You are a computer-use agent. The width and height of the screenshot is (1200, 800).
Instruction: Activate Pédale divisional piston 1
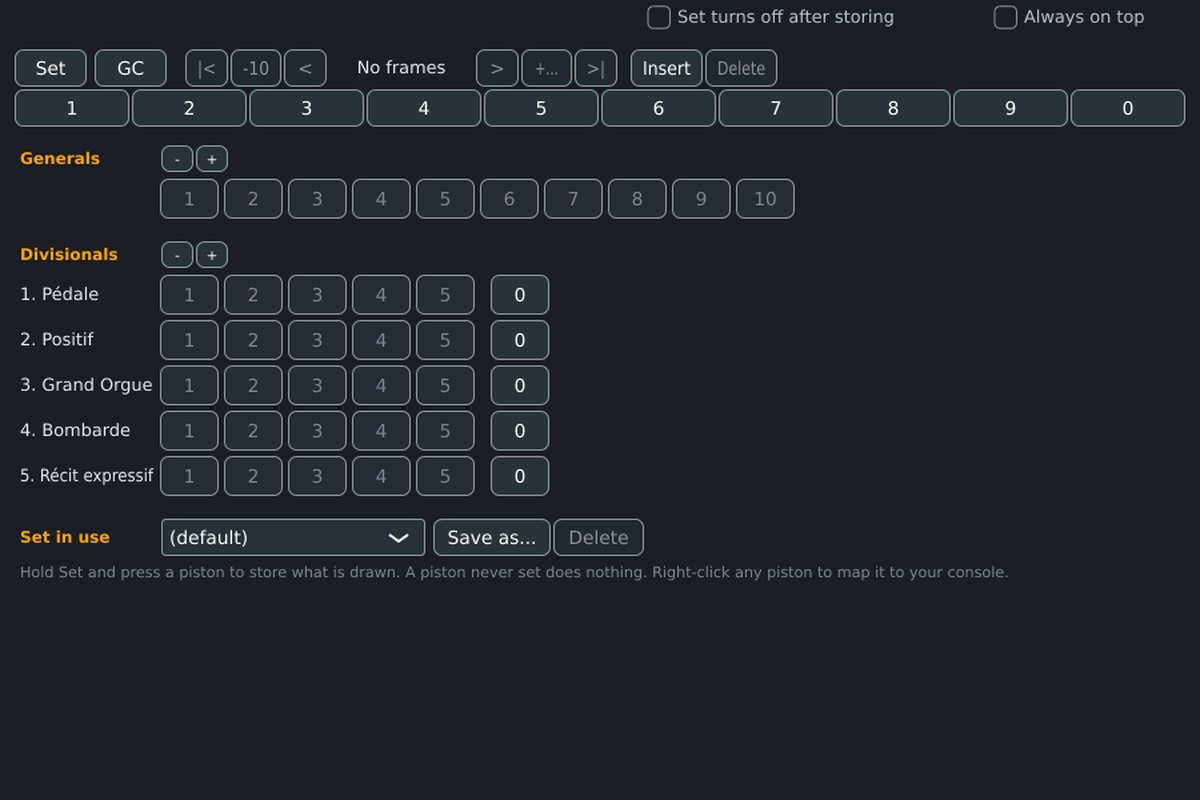point(189,295)
